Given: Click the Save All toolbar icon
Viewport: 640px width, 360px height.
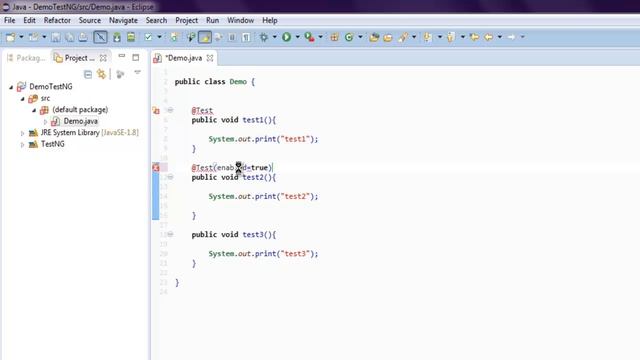Looking at the screenshot, I should coord(69,37).
